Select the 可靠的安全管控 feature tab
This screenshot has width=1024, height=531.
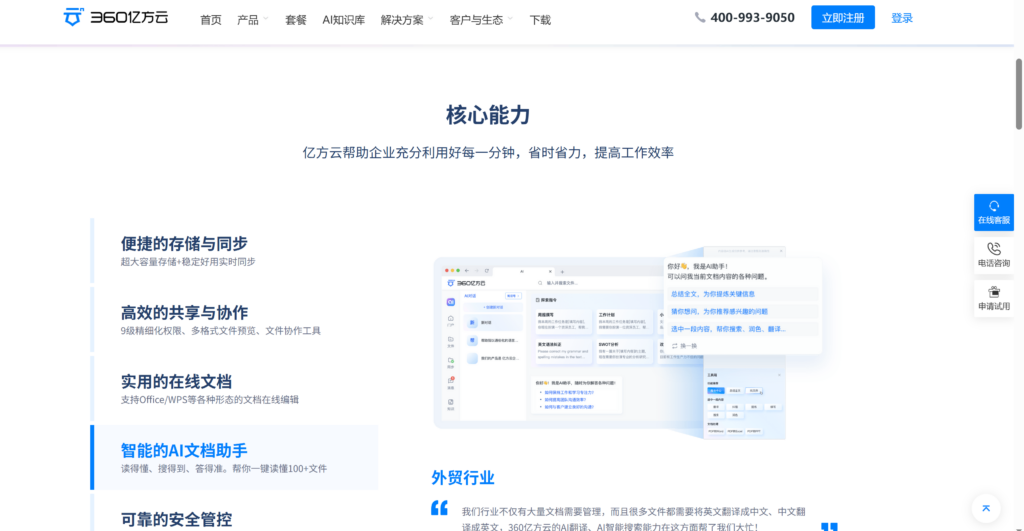tap(234, 513)
